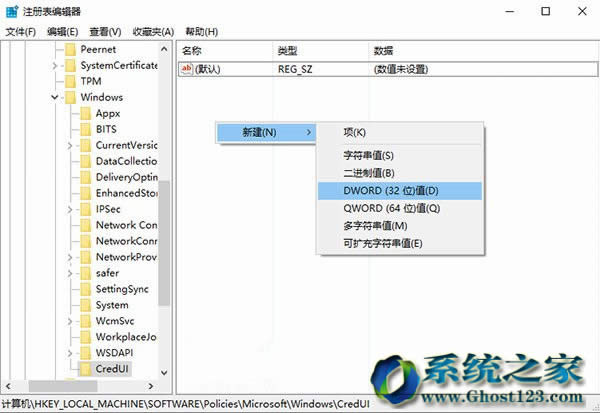Open the 编辑(E) menu

(61, 32)
